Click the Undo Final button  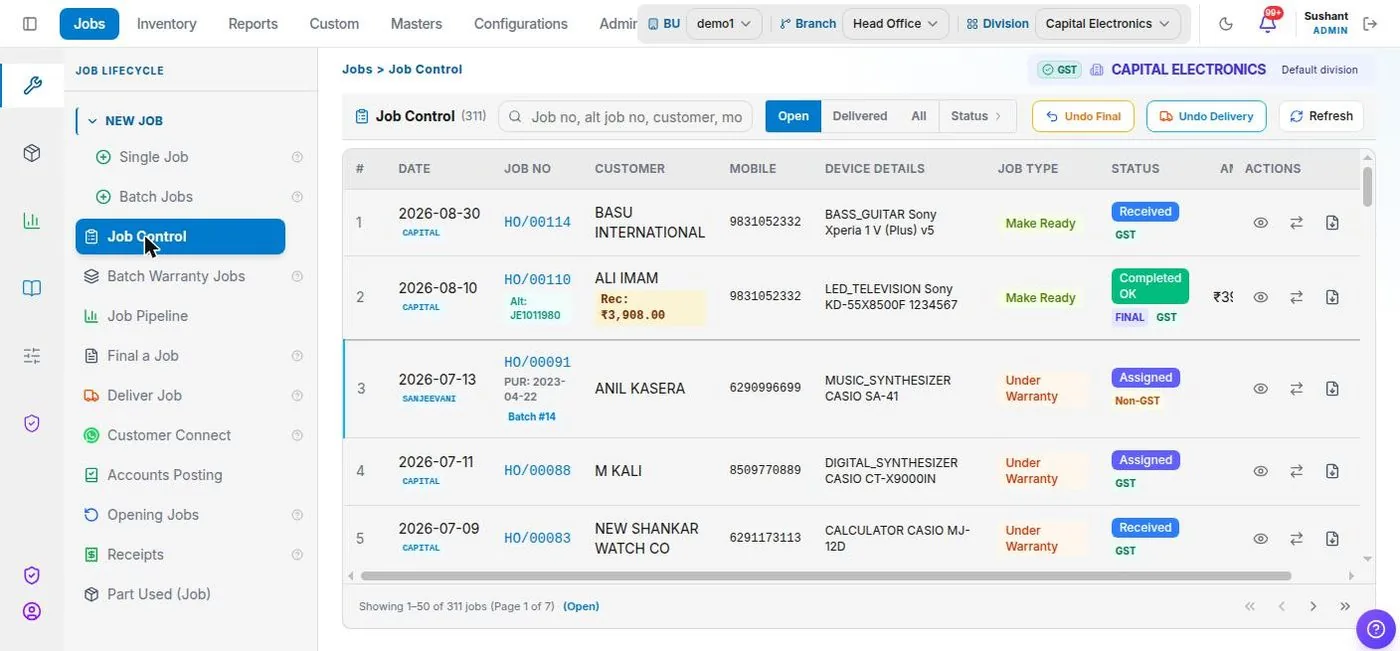(x=1083, y=116)
